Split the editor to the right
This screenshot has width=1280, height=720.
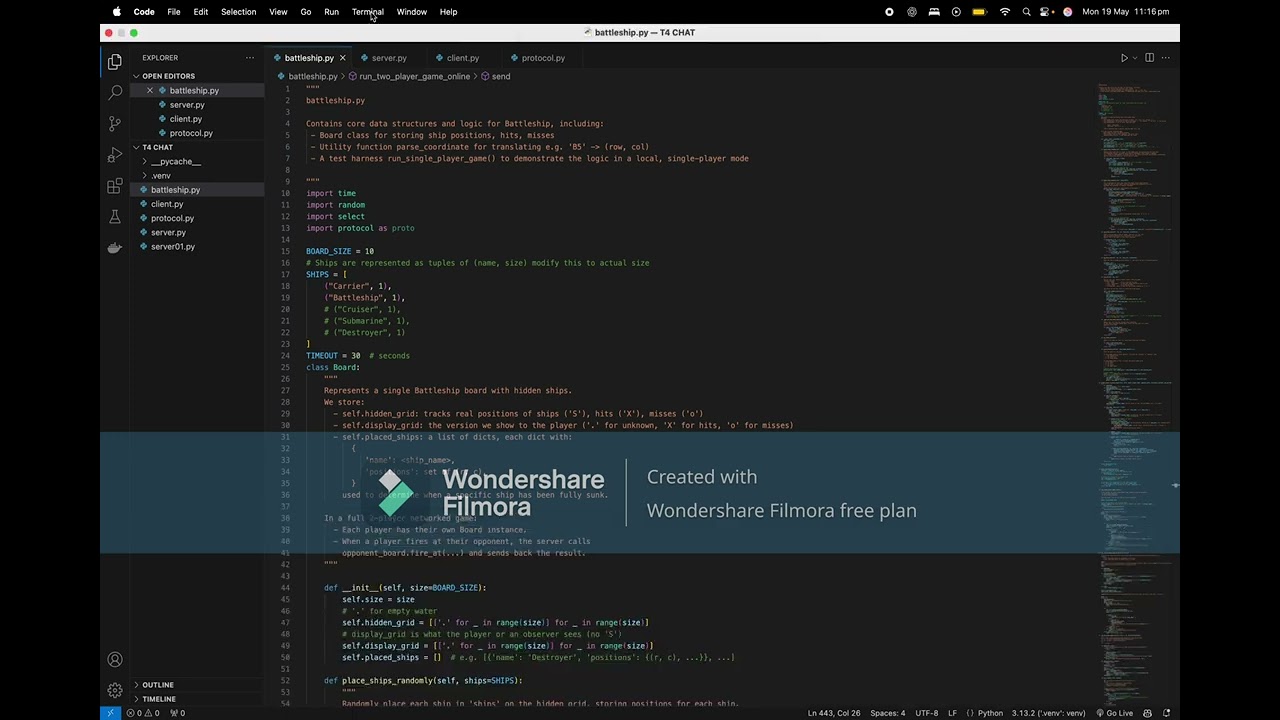(1149, 58)
